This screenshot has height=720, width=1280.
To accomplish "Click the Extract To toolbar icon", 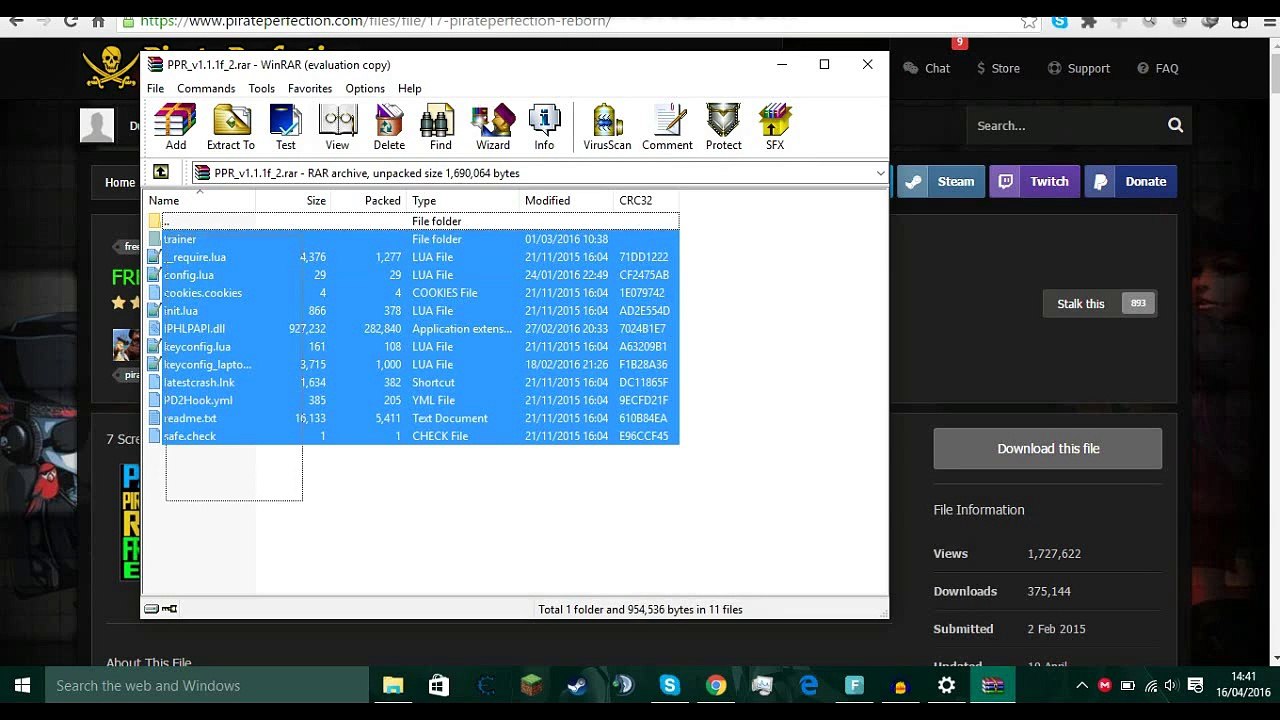I will coord(231,127).
